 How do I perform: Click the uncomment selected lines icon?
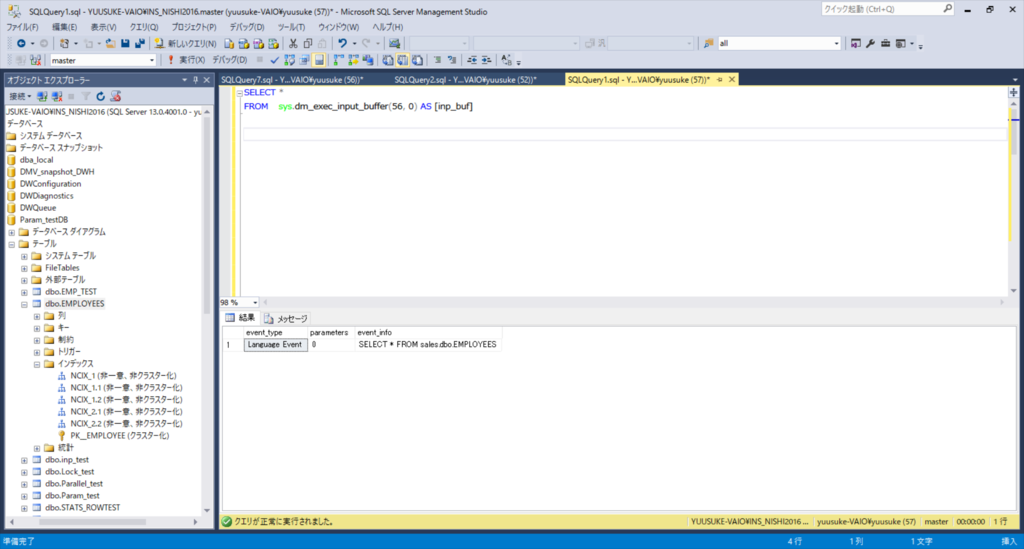451,60
